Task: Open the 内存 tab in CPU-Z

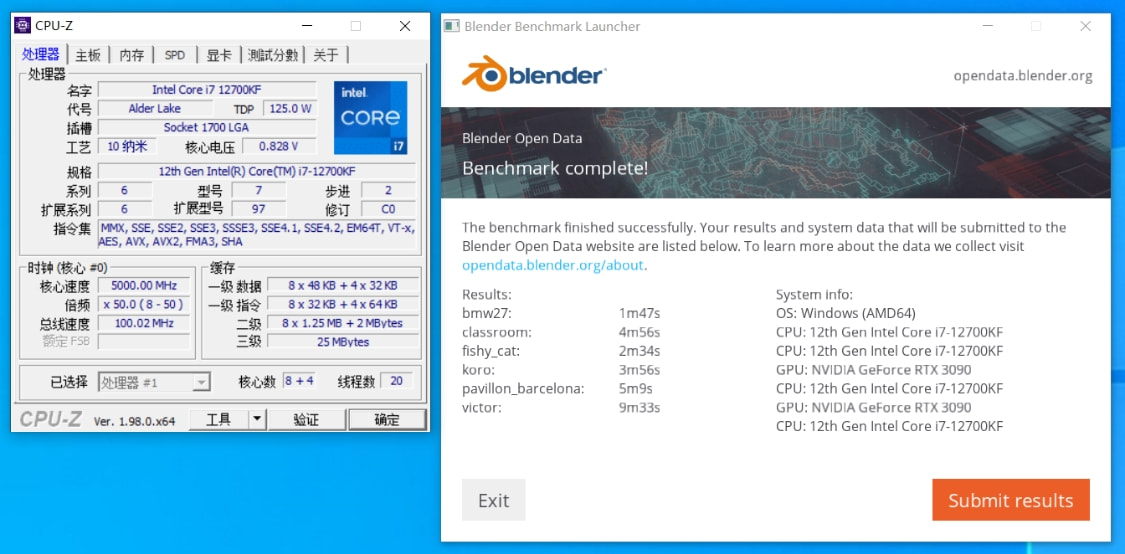Action: pos(131,55)
